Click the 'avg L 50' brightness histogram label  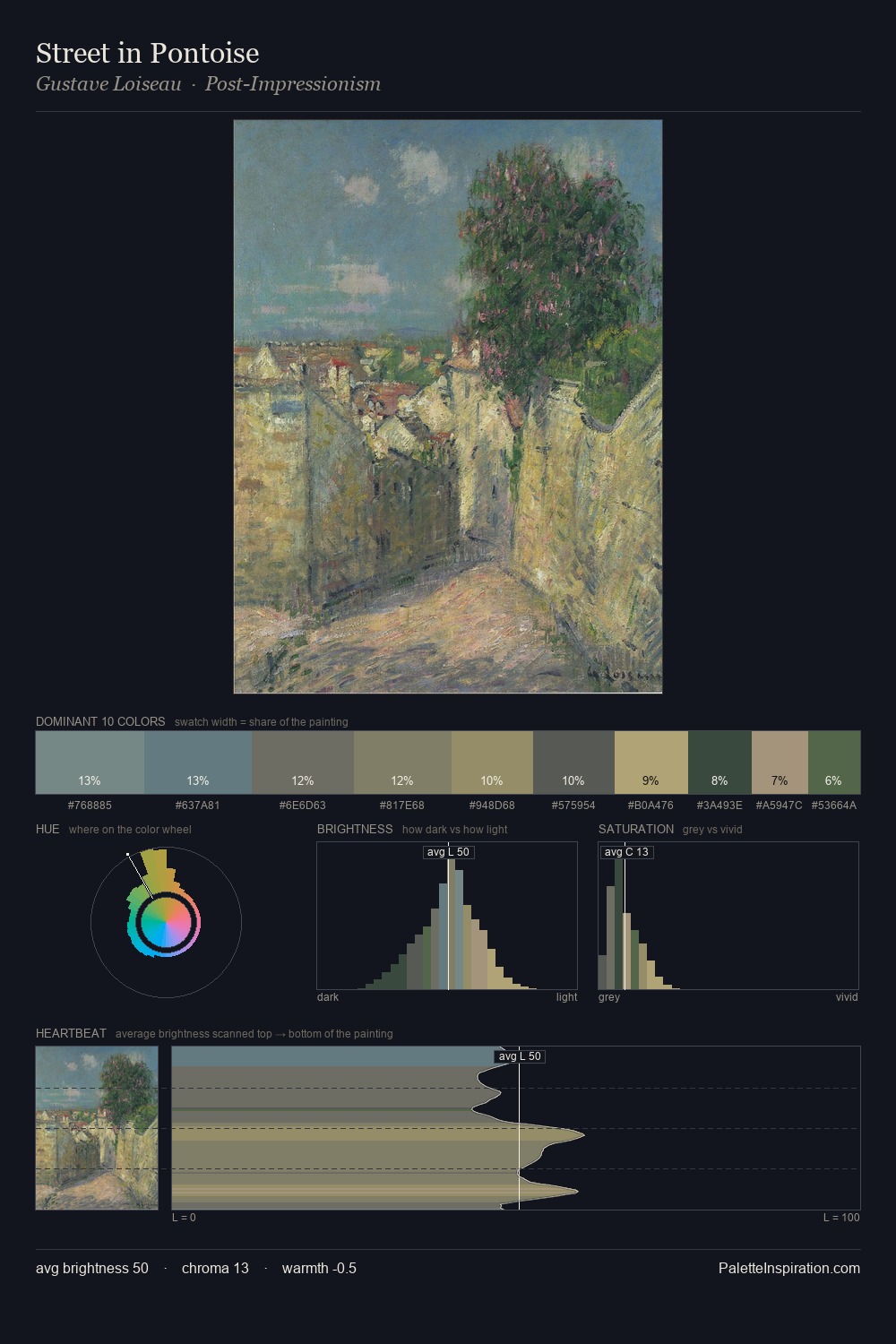448,852
